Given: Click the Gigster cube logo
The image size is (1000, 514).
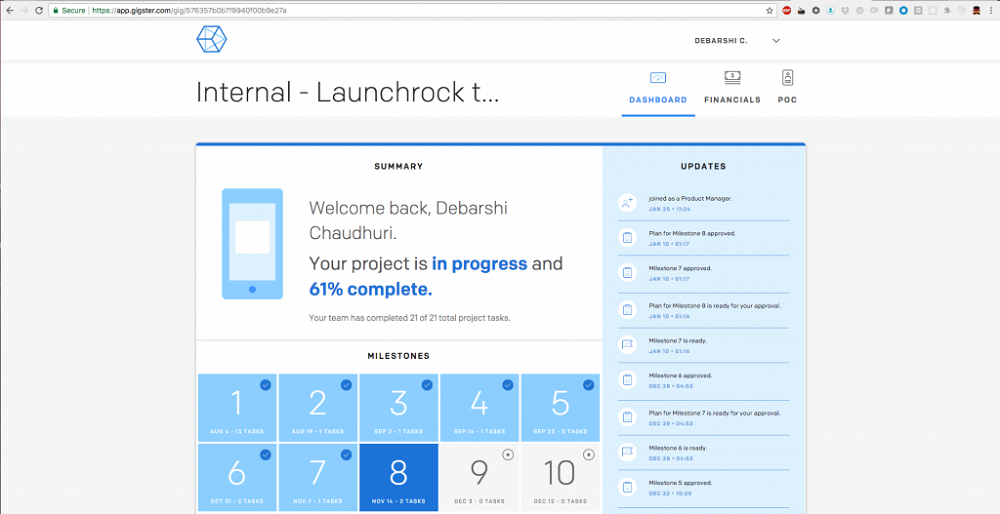Looking at the screenshot, I should point(212,40).
